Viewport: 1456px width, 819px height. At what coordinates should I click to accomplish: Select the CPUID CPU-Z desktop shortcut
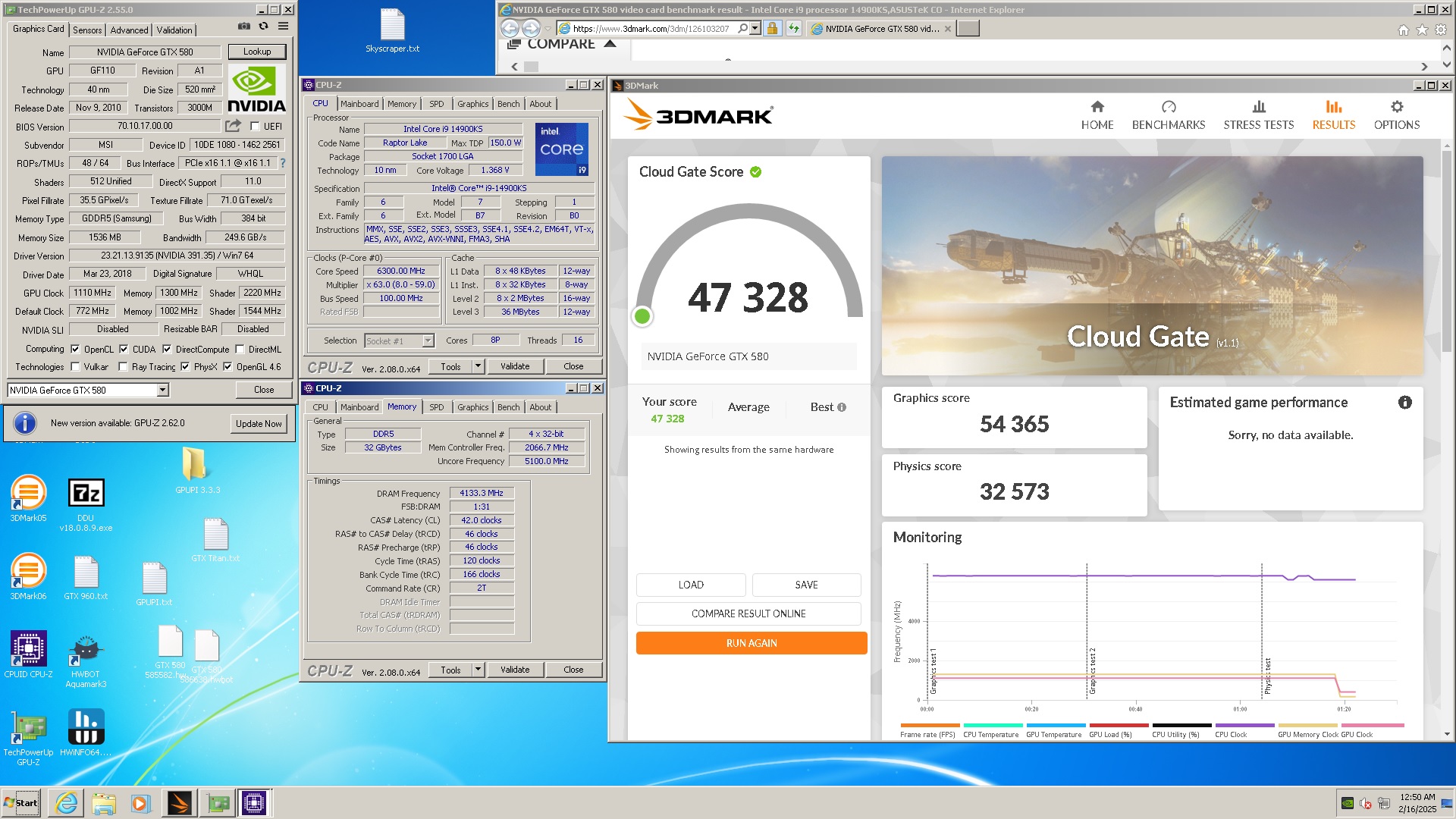pyautogui.click(x=28, y=654)
